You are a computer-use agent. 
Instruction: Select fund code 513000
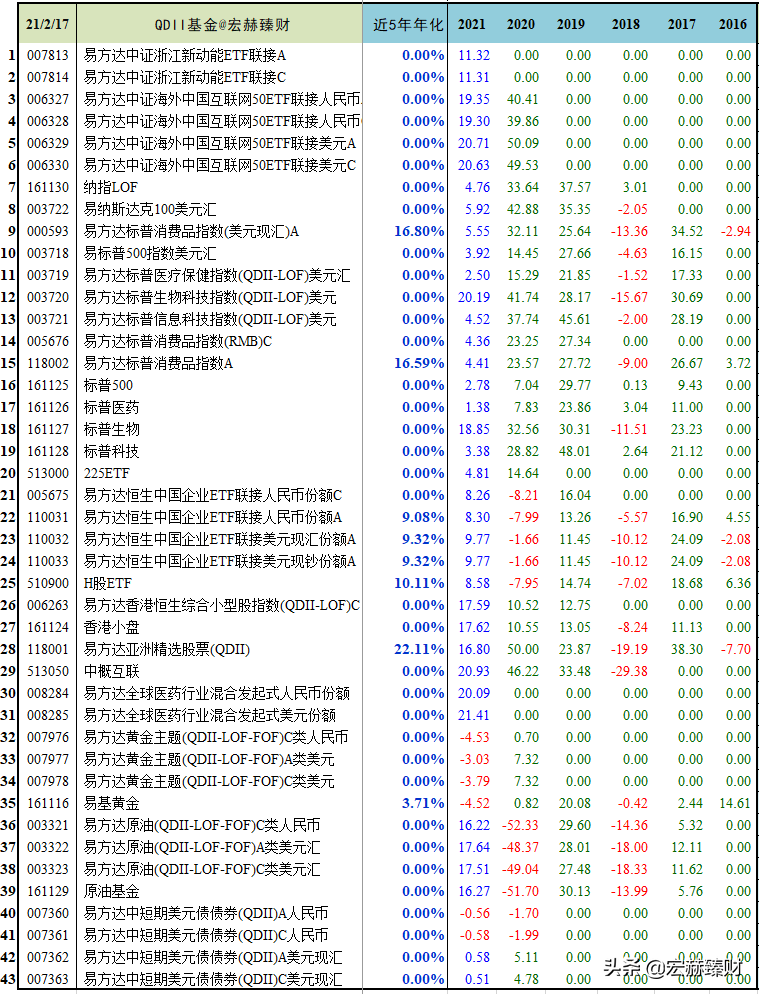point(48,473)
